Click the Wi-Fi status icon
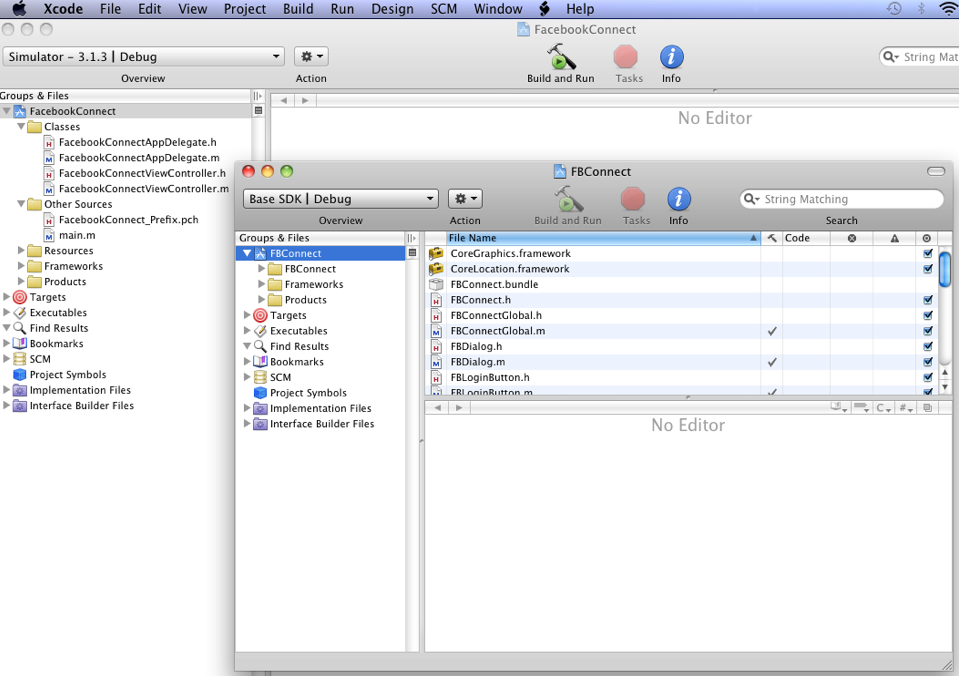Viewport: 959px width, 676px height. (947, 9)
